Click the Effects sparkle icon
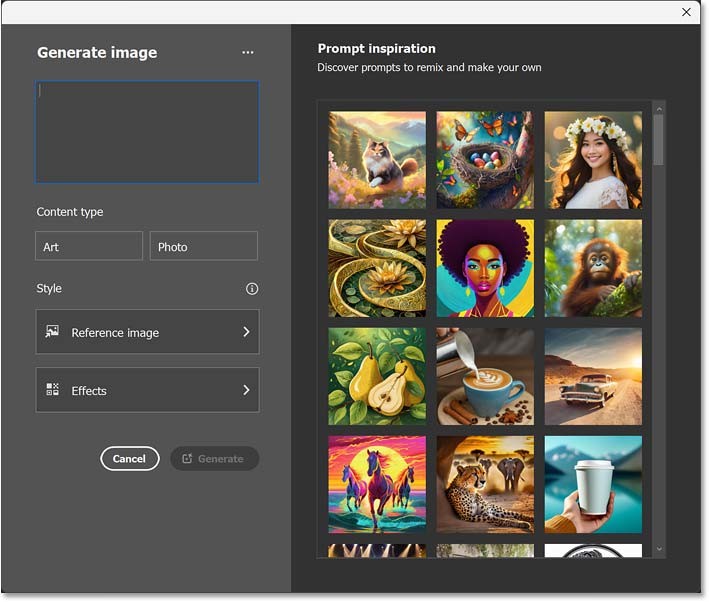The width and height of the screenshot is (709, 602). 53,390
